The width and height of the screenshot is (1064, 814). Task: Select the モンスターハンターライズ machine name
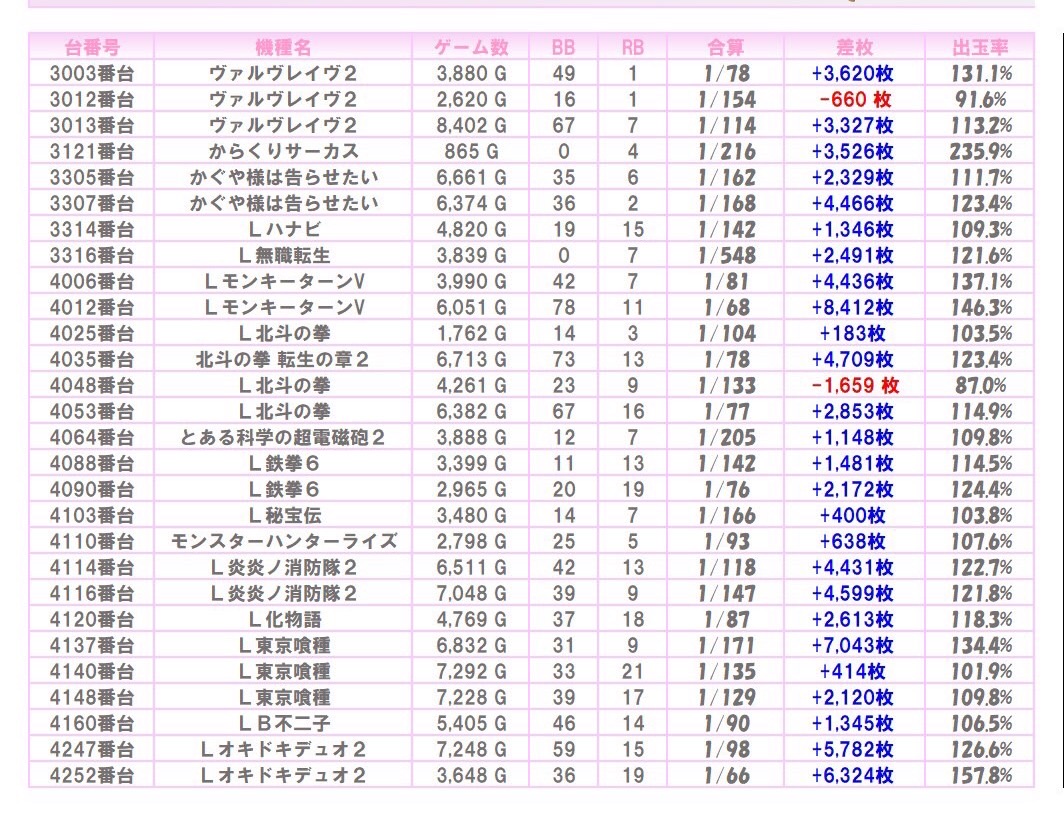tap(283, 541)
